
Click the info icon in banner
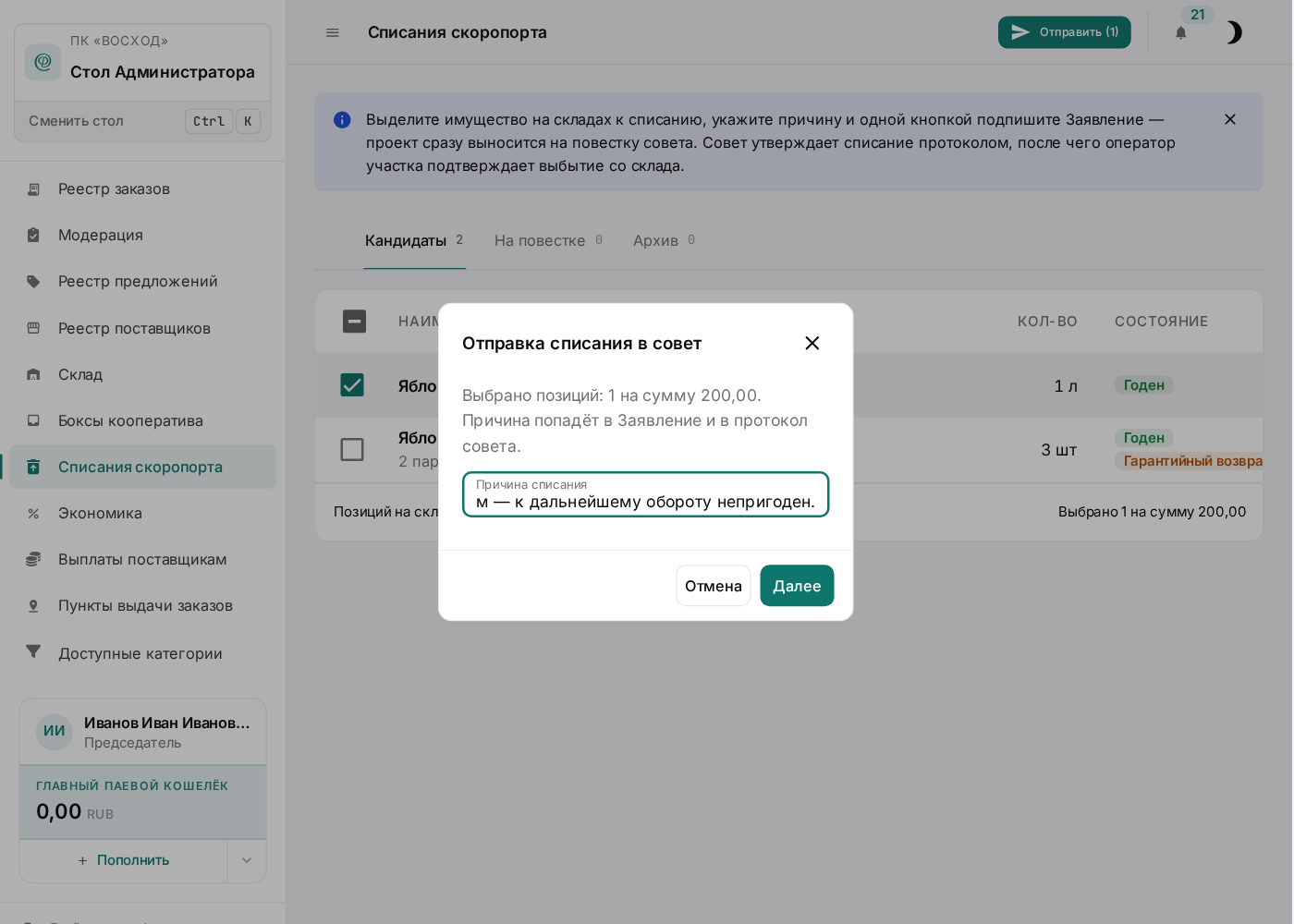click(x=342, y=120)
